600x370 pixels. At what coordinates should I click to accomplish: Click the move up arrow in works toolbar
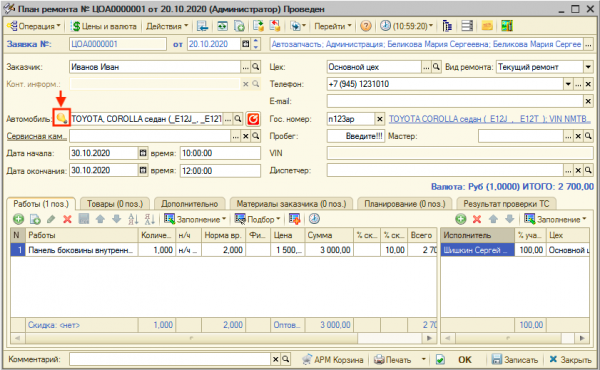100,219
